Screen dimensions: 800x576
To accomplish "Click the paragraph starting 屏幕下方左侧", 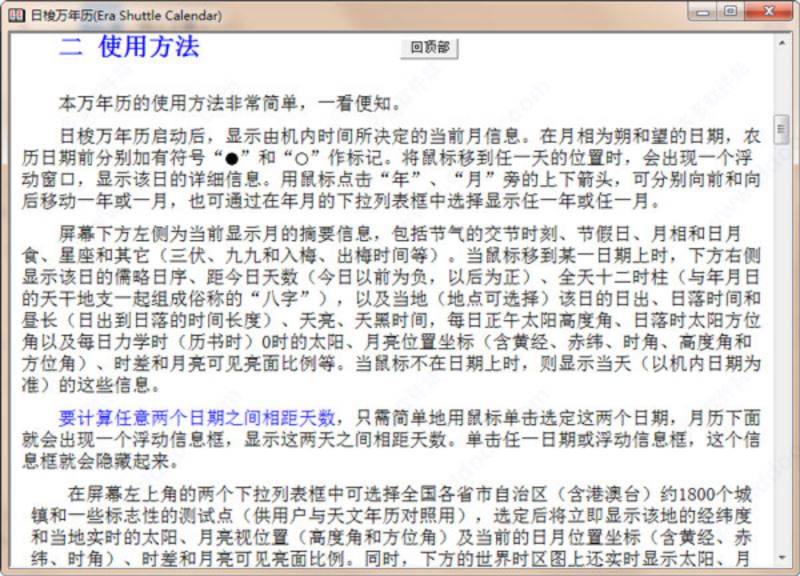I will pyautogui.click(x=391, y=309).
